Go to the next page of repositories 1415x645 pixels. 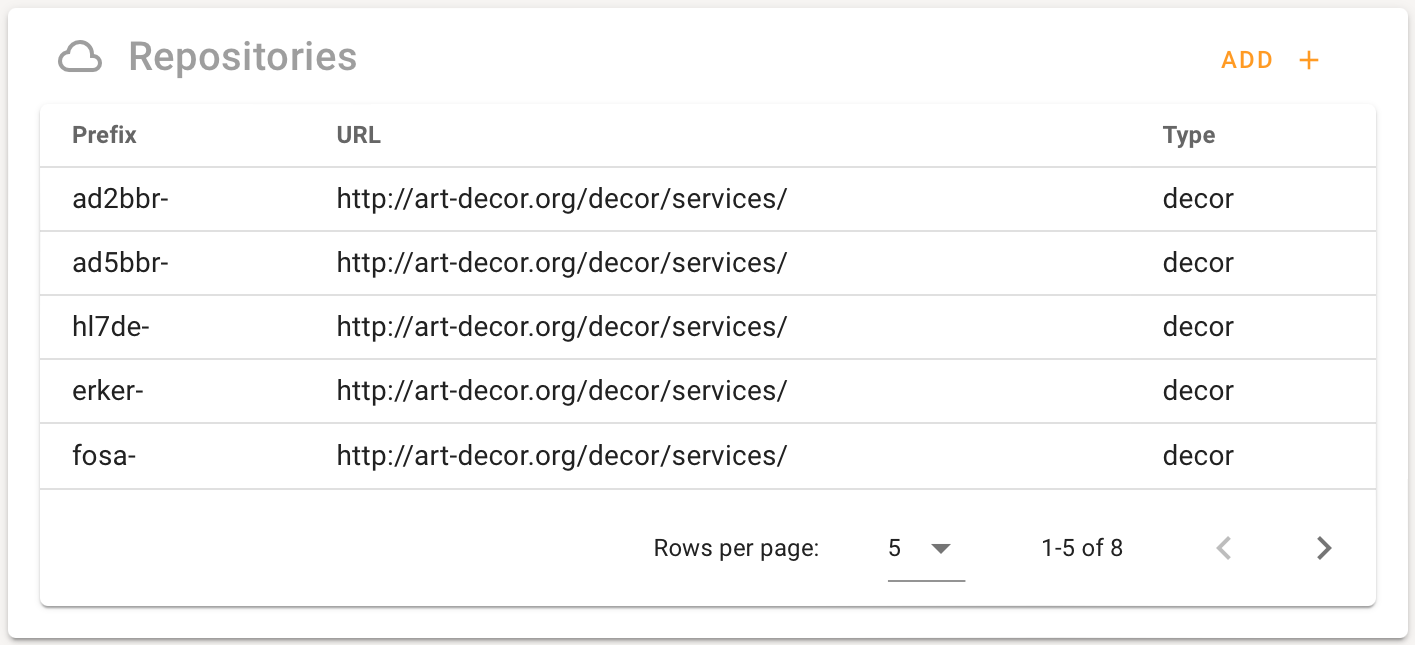[1324, 548]
